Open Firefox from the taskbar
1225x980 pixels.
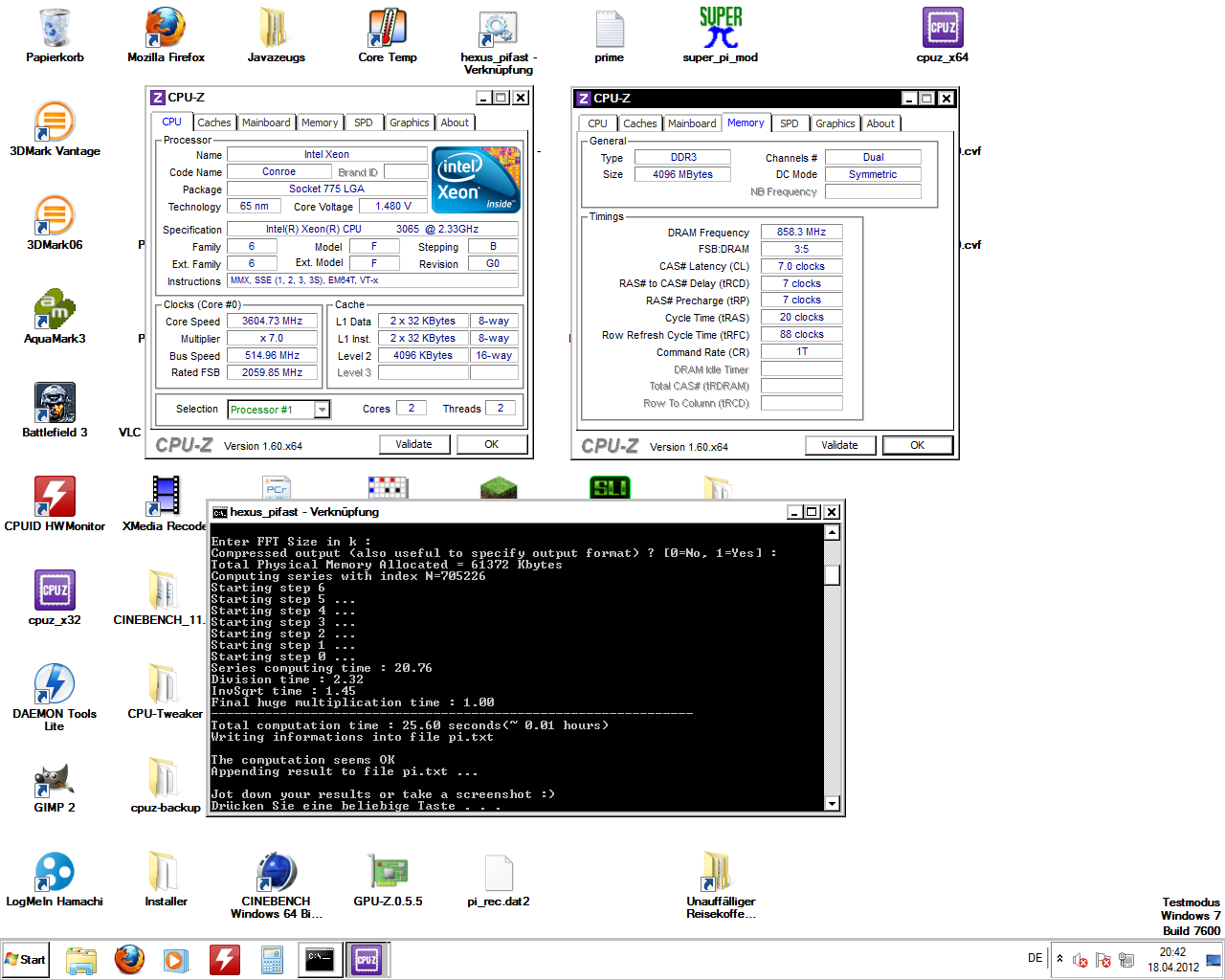[x=129, y=960]
